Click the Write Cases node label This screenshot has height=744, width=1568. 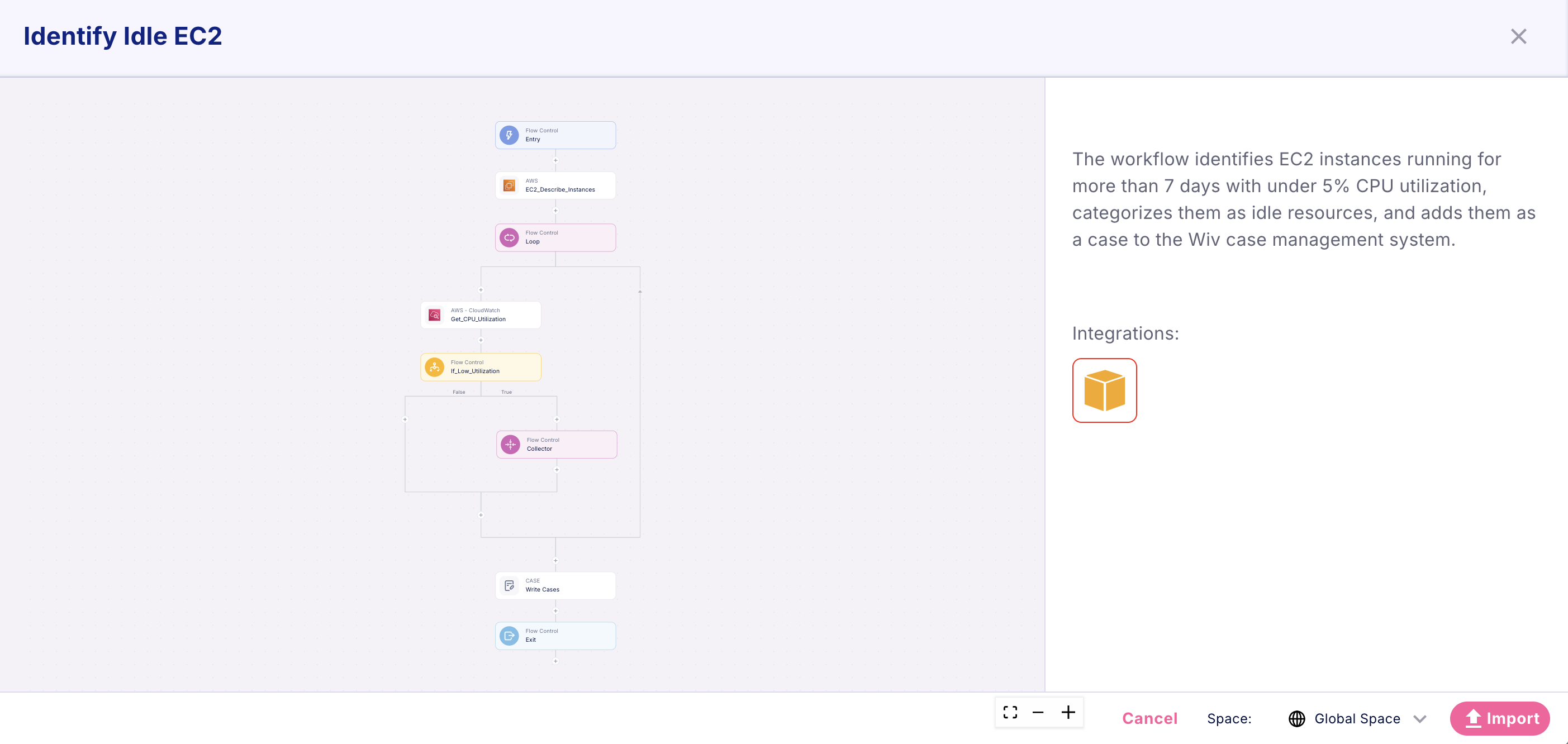pos(543,589)
